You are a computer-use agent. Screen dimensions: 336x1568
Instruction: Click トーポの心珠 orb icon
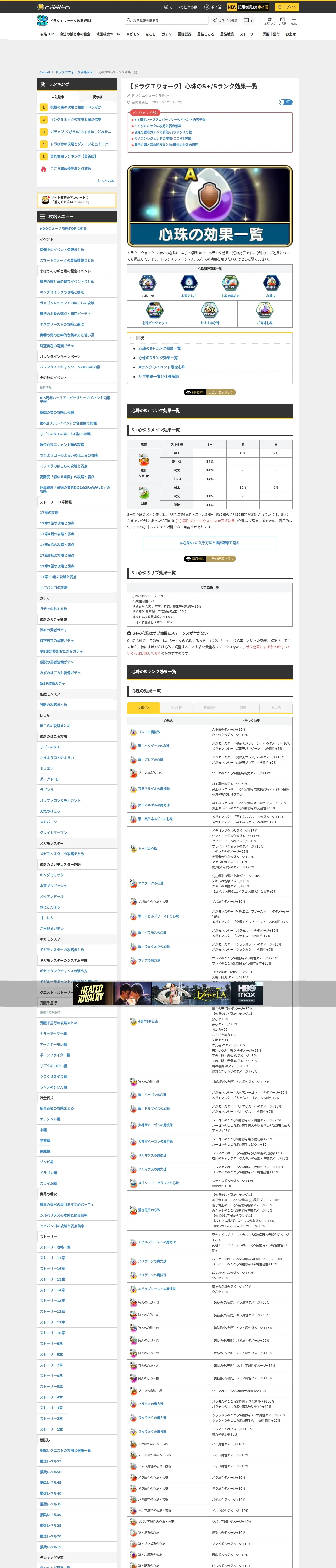[x=133, y=849]
